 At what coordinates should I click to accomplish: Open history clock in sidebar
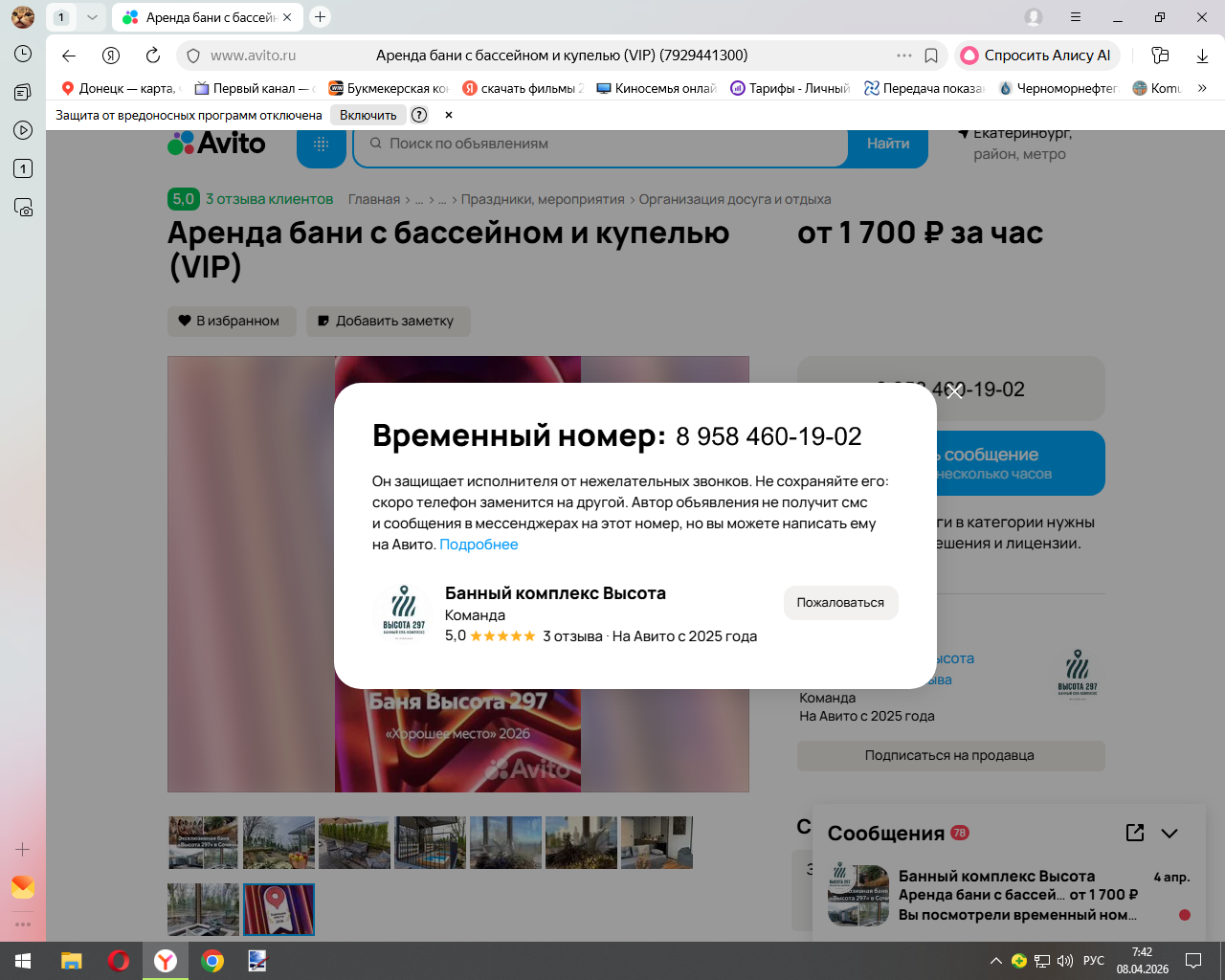pos(23,54)
